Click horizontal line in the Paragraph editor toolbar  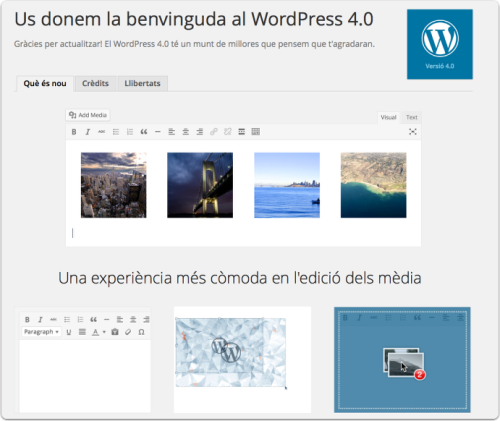(x=106, y=320)
